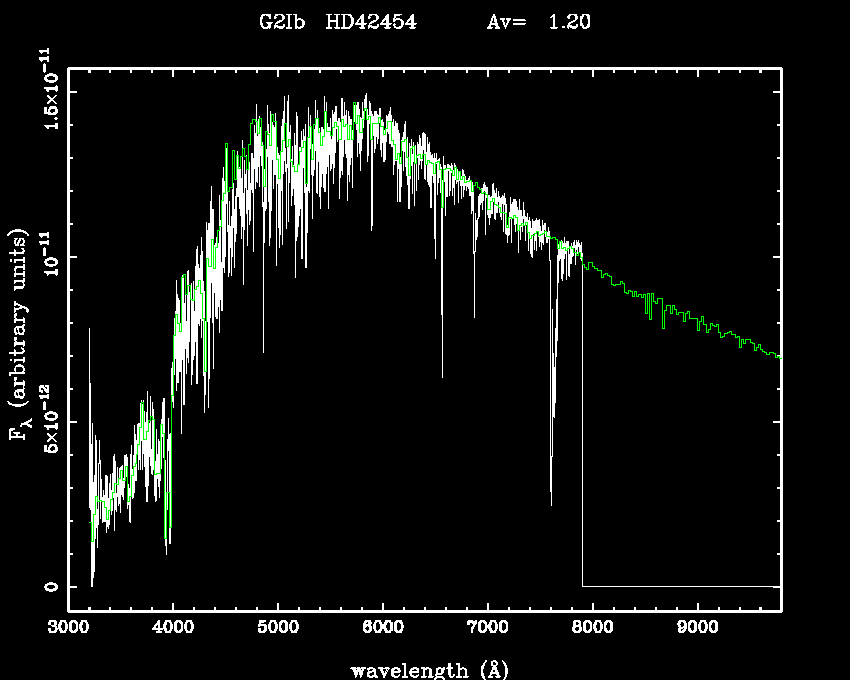850x680 pixels.
Task: Click the flat white zero-flux line past 8000 Å
Action: tap(680, 586)
